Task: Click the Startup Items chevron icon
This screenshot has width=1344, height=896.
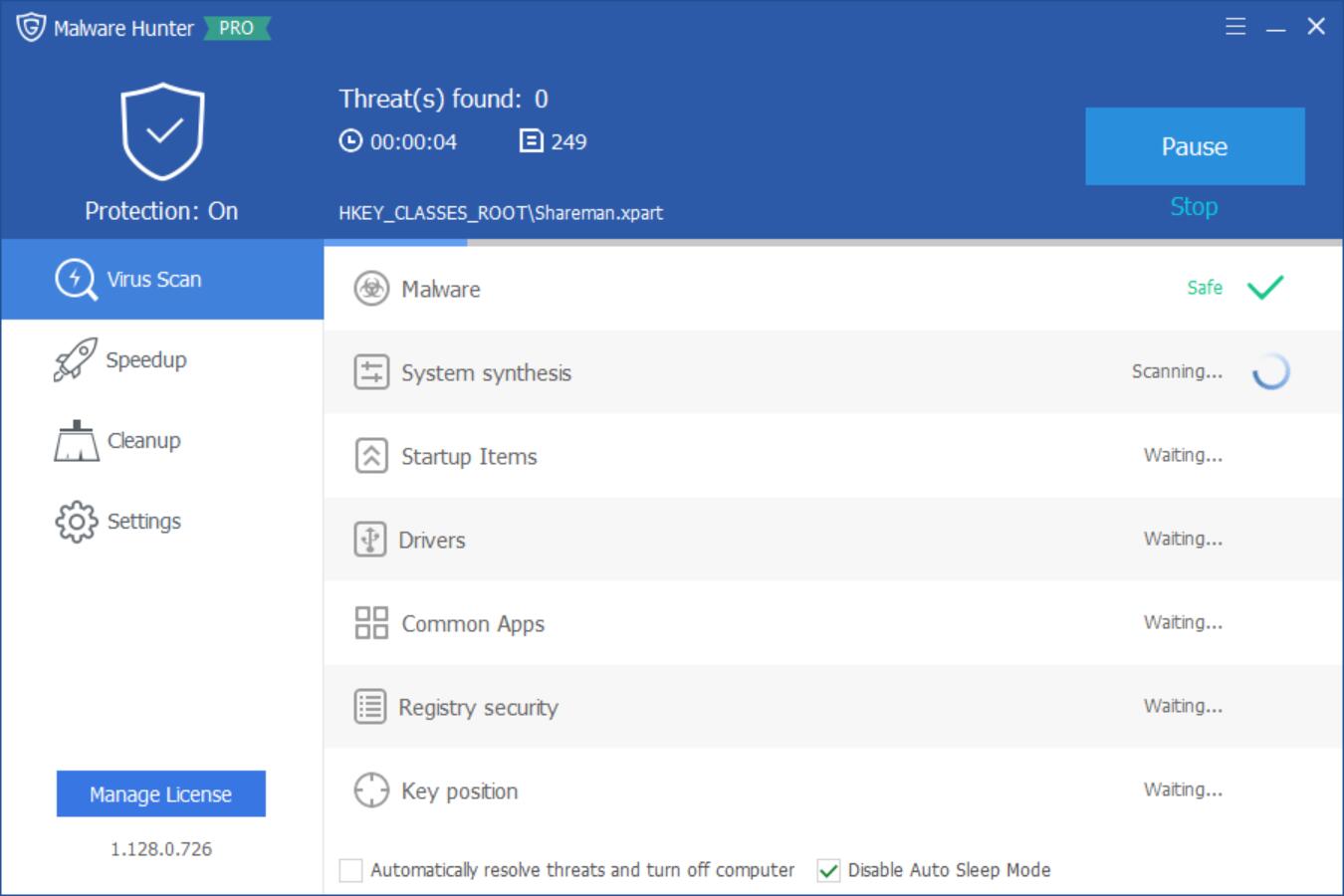Action: coord(369,456)
